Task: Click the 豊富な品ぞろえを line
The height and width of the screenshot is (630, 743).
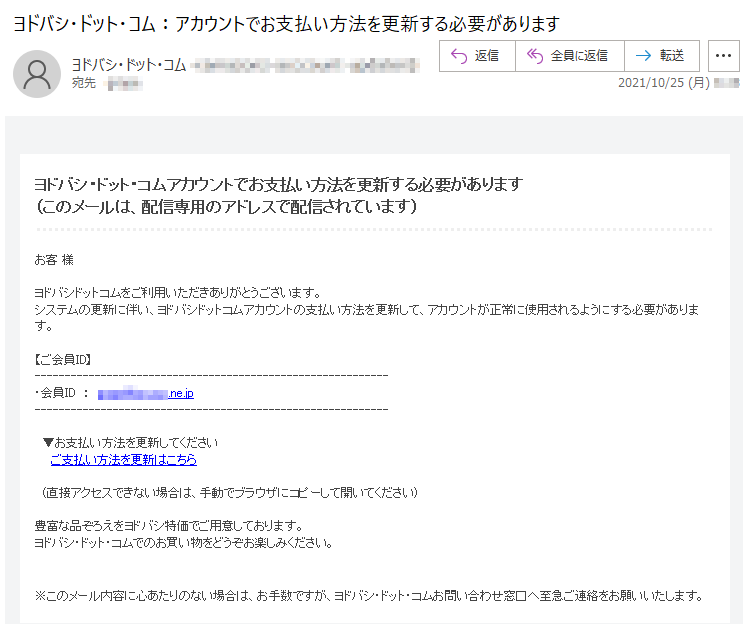Action: (x=169, y=526)
